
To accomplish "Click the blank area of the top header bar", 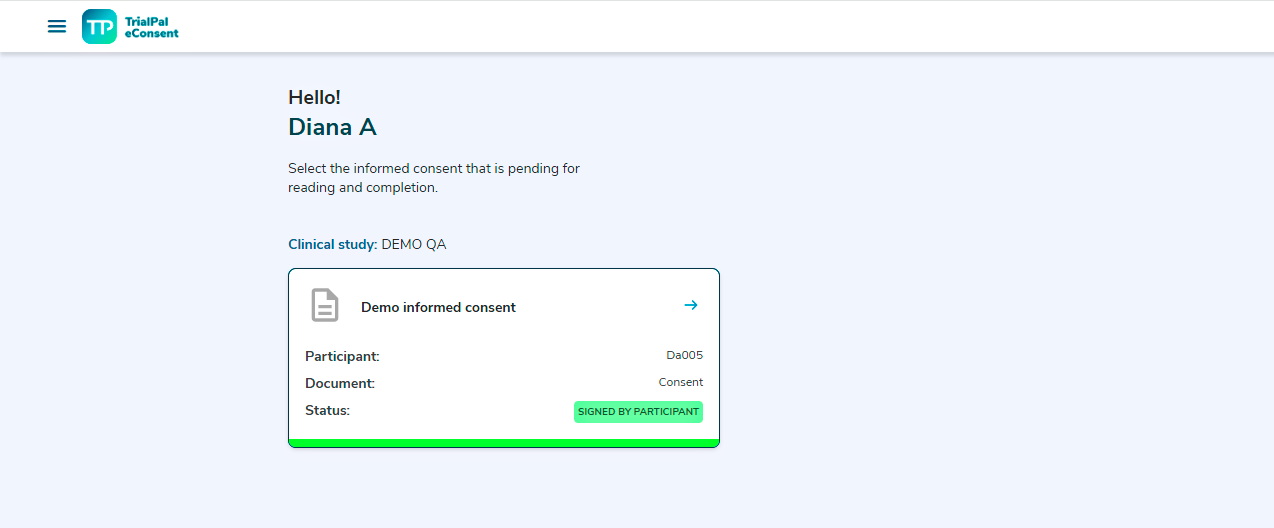I will tap(700, 26).
